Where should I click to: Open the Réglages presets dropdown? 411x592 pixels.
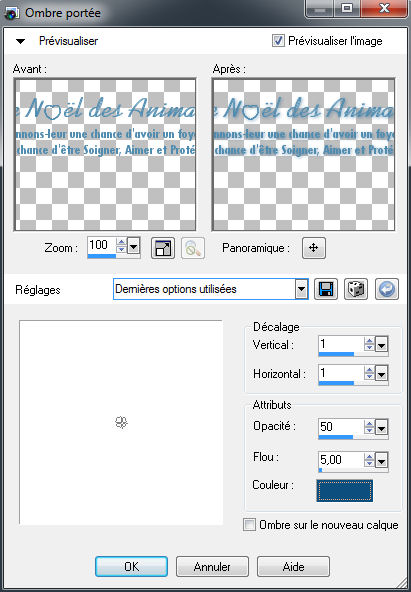[301, 290]
